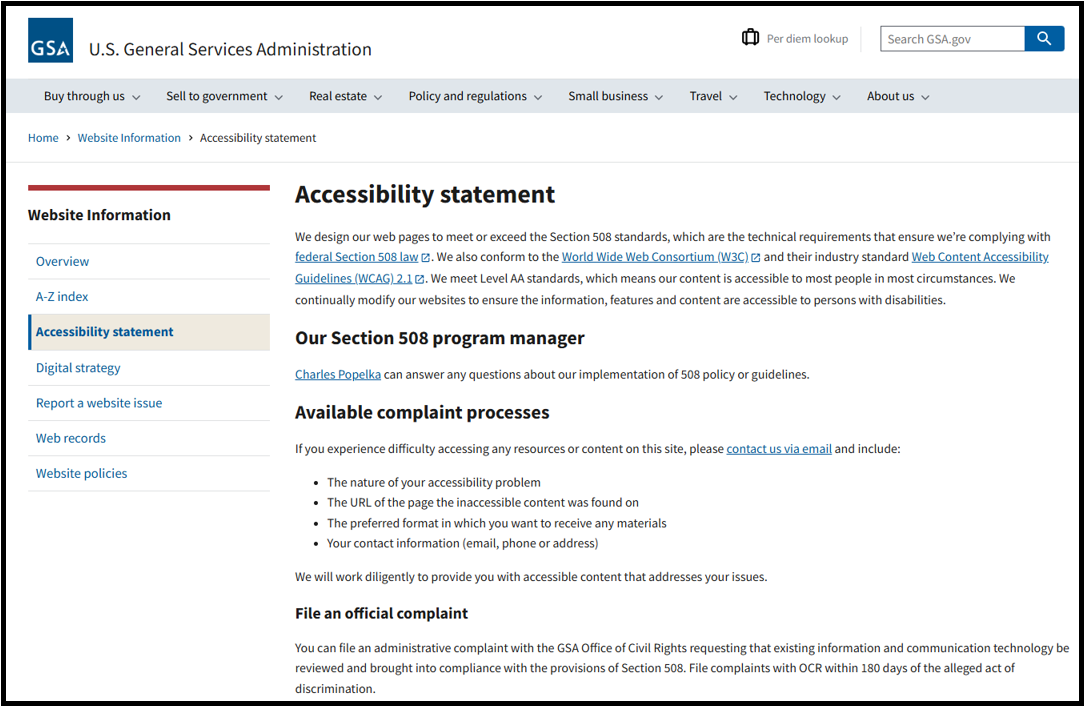This screenshot has height=706, width=1084.
Task: Open the Policy and regulations menu
Action: [x=475, y=96]
